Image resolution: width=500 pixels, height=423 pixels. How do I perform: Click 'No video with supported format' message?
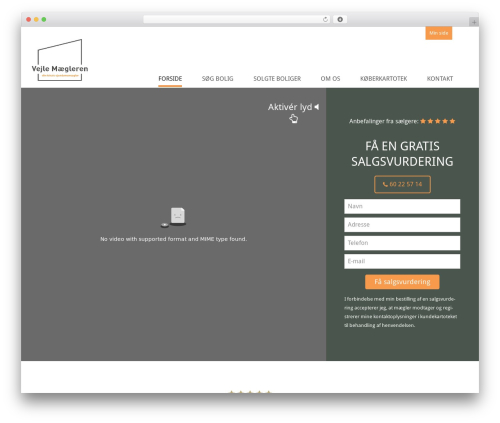(174, 239)
